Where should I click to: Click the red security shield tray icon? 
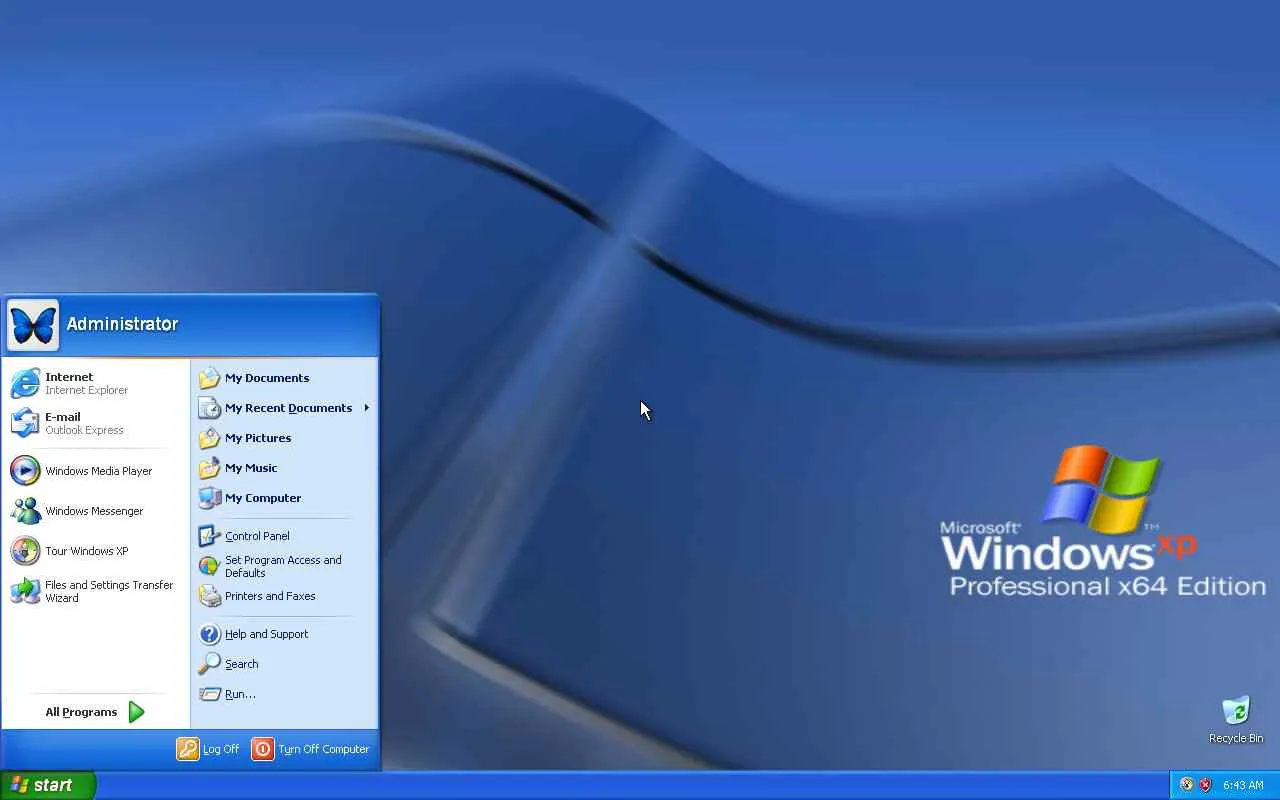point(1205,785)
